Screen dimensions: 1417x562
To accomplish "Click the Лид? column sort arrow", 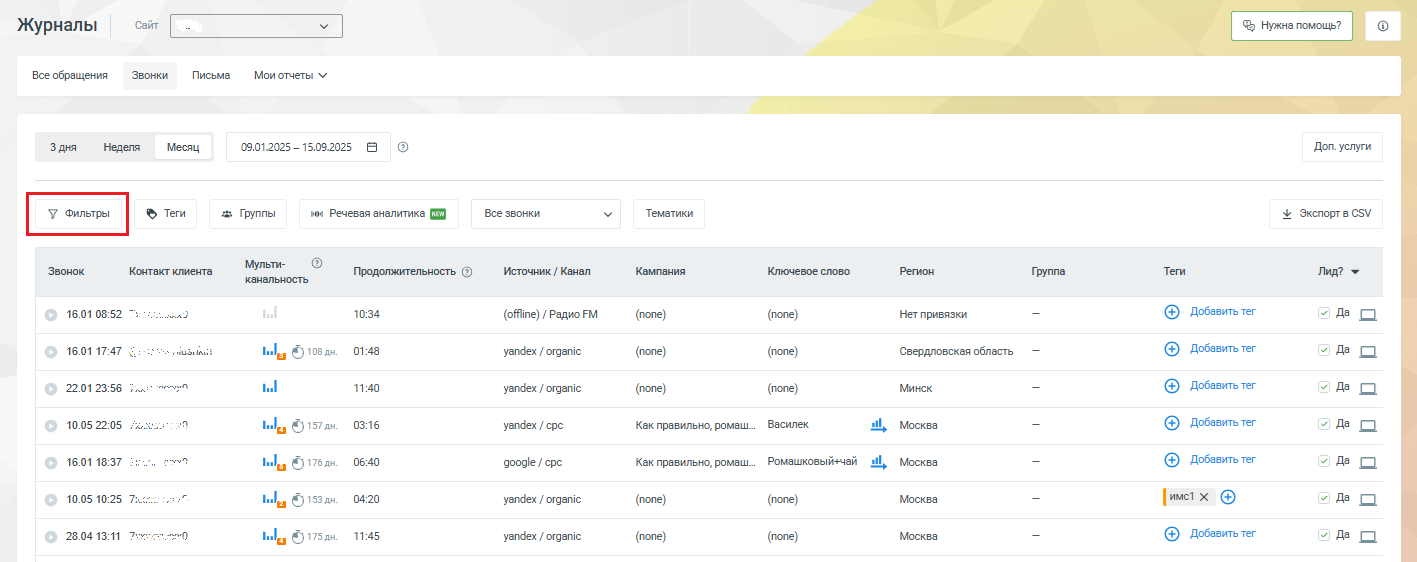I will pyautogui.click(x=1355, y=272).
